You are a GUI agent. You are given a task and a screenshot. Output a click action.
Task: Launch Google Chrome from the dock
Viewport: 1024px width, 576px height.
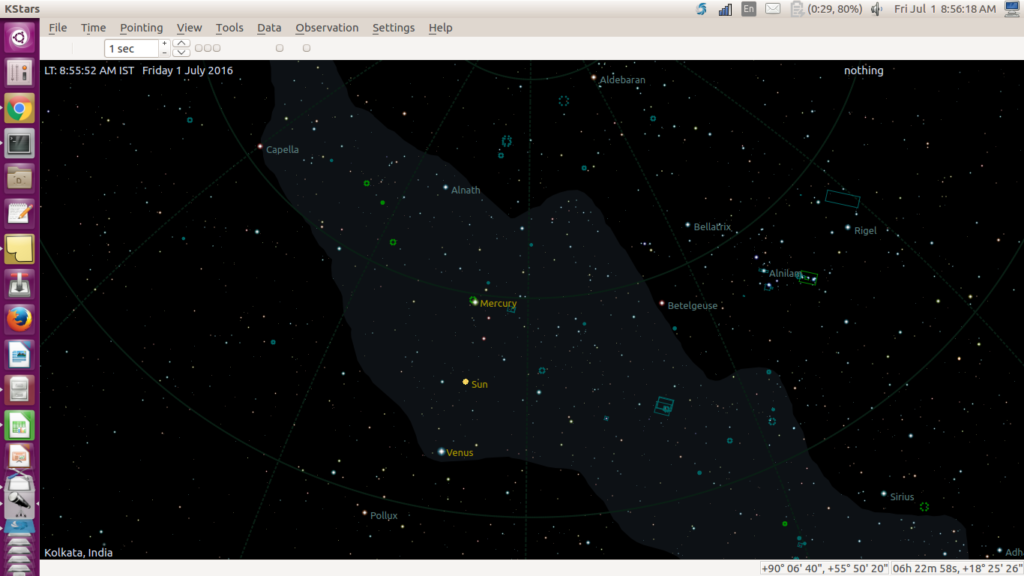coord(19,109)
